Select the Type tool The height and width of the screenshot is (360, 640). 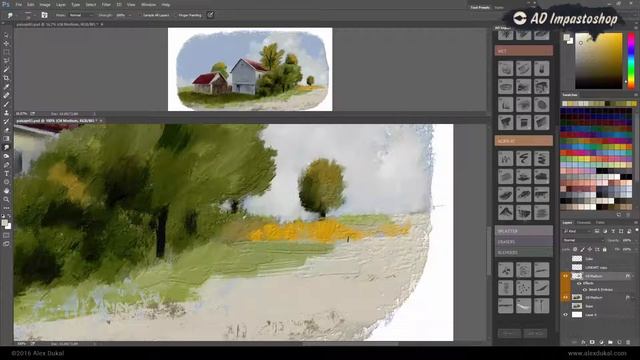click(x=6, y=173)
